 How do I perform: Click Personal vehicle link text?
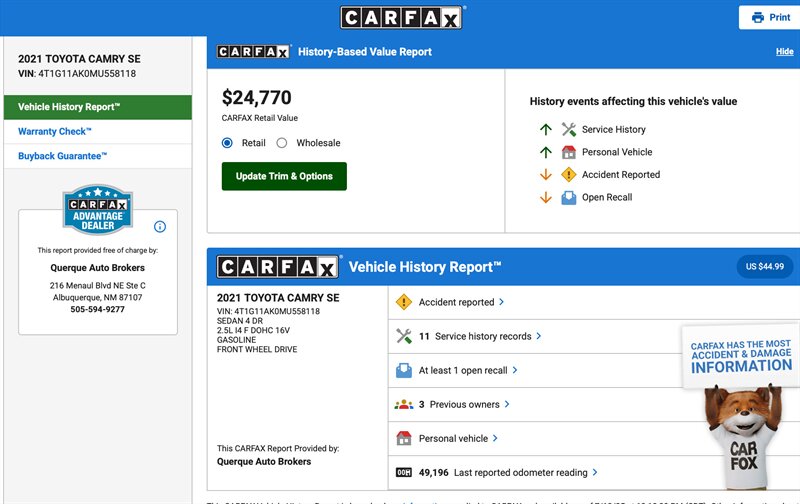pyautogui.click(x=454, y=438)
